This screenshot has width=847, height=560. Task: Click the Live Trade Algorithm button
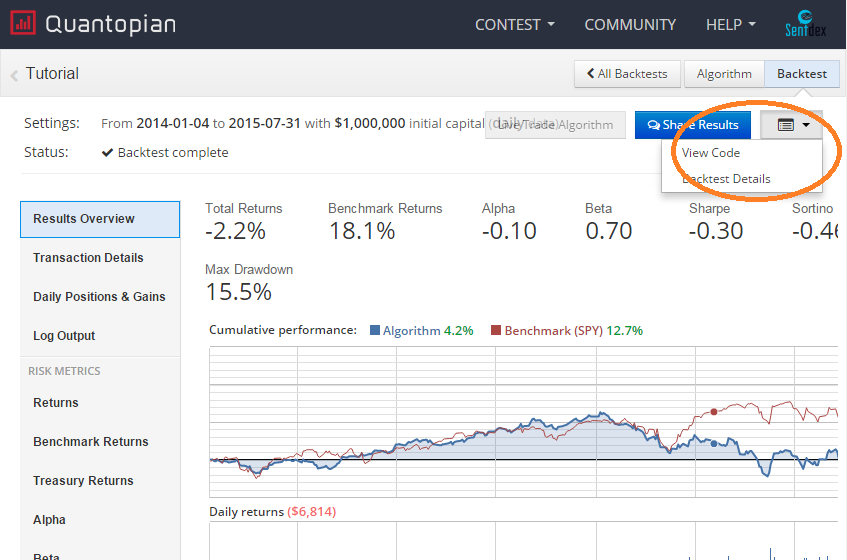pyautogui.click(x=555, y=125)
